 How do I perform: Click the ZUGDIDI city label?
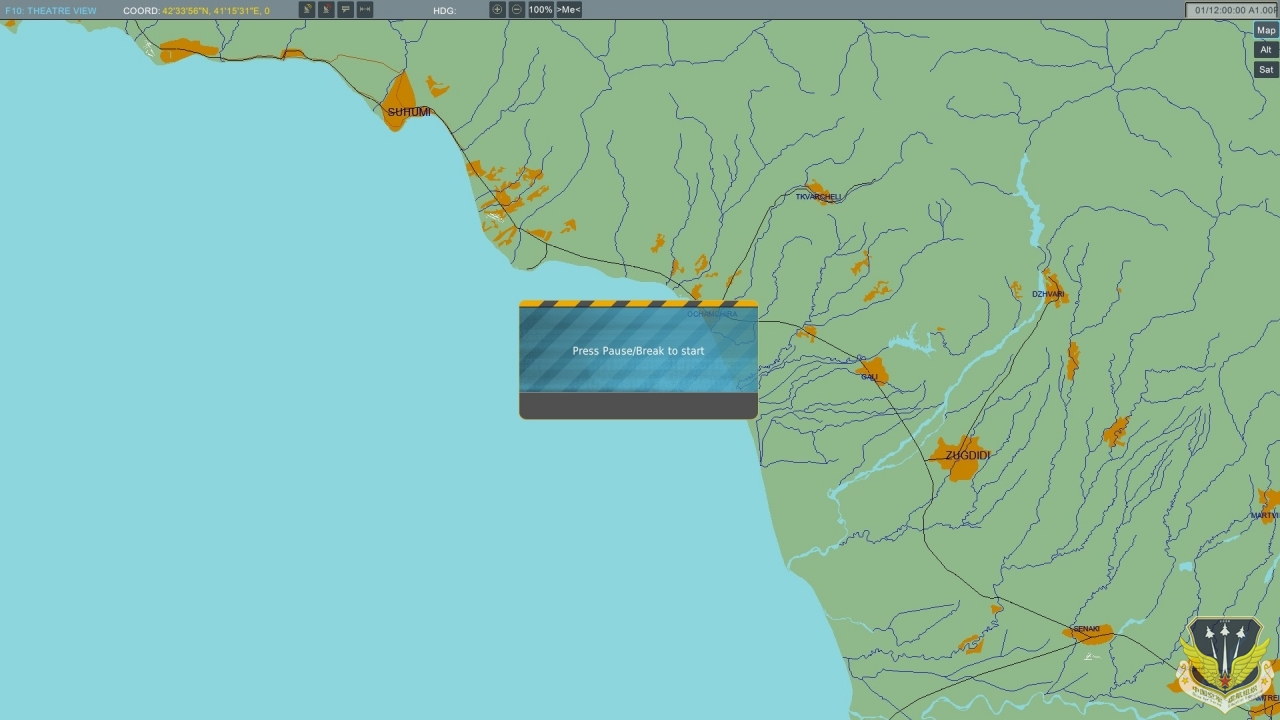967,455
